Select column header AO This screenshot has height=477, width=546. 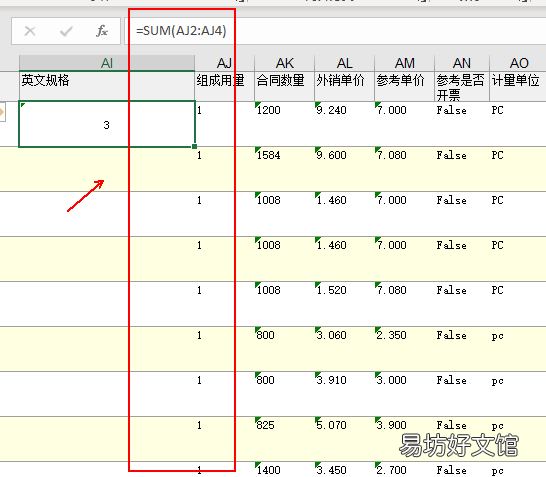(518, 63)
